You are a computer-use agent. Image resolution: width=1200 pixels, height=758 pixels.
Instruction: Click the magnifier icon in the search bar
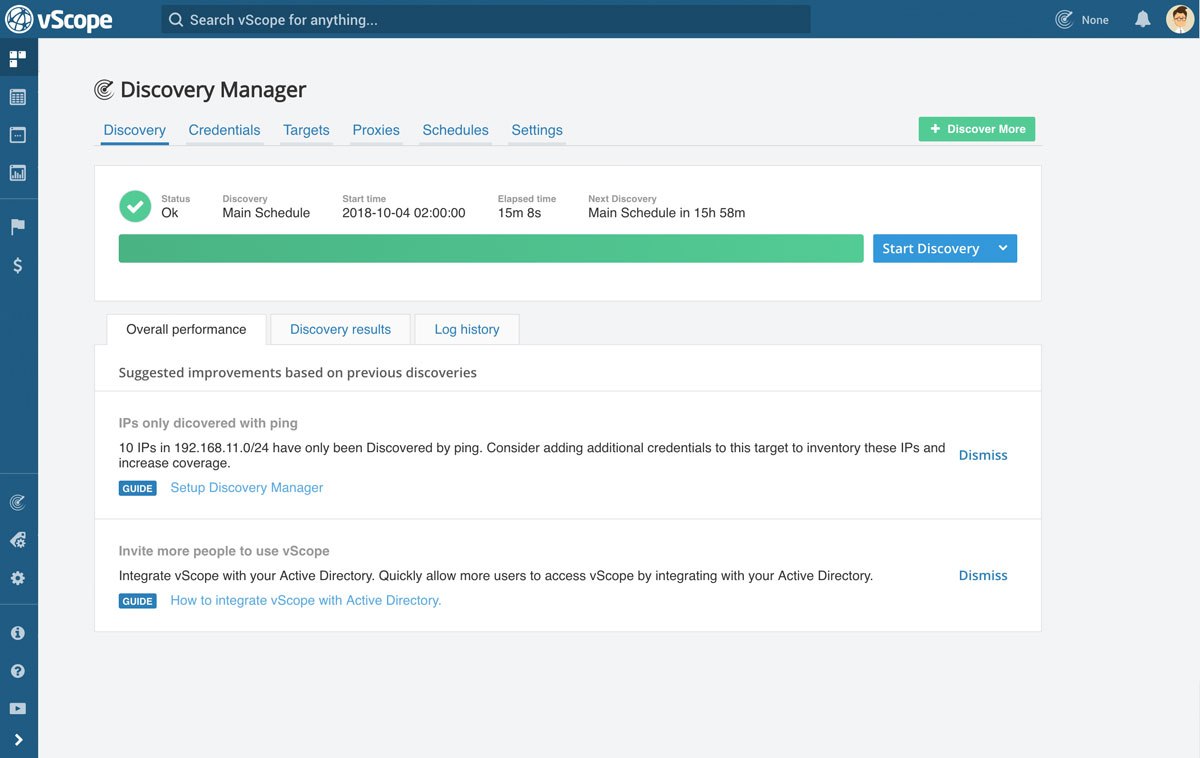176,20
